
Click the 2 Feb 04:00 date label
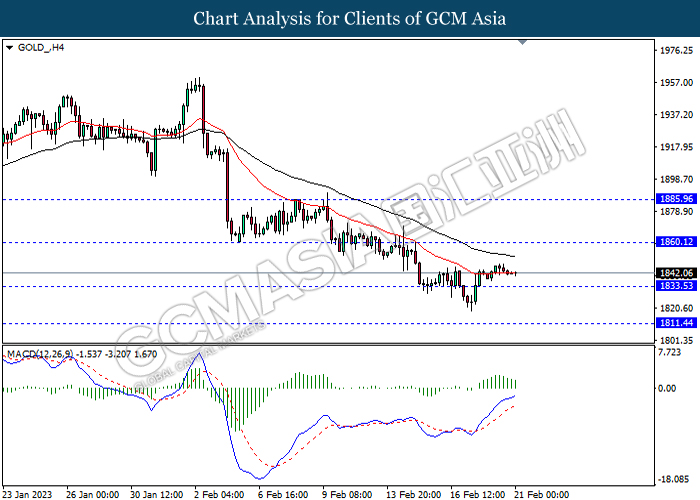coord(219,494)
